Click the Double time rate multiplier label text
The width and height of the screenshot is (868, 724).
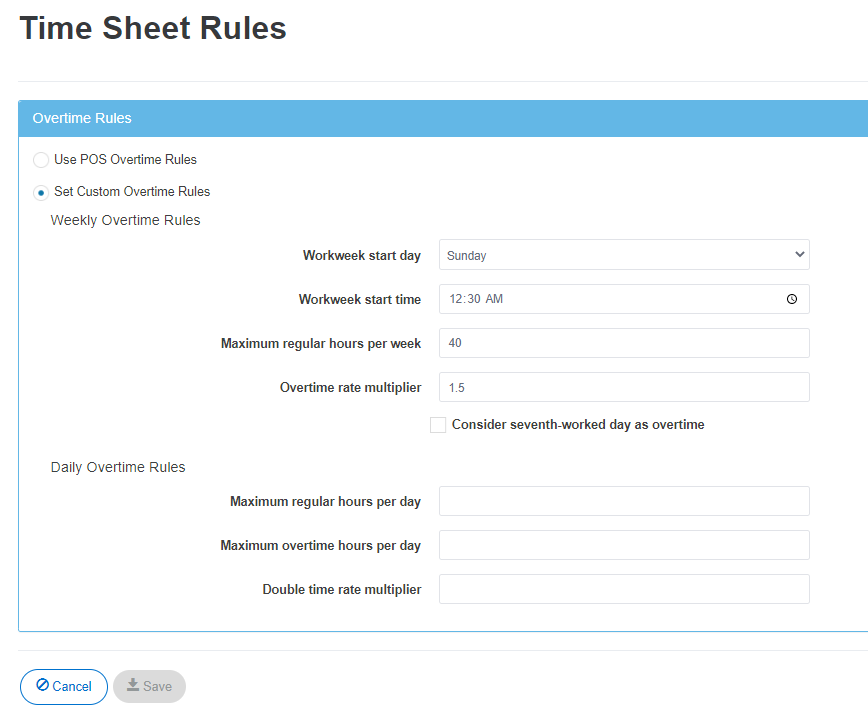click(341, 589)
